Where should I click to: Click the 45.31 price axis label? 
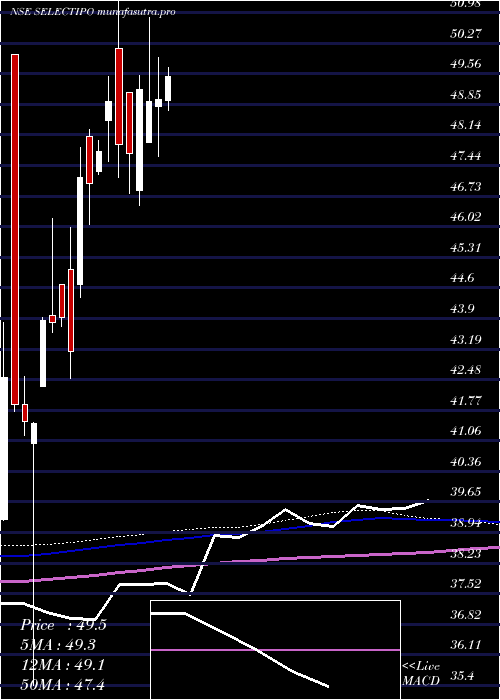tap(466, 248)
